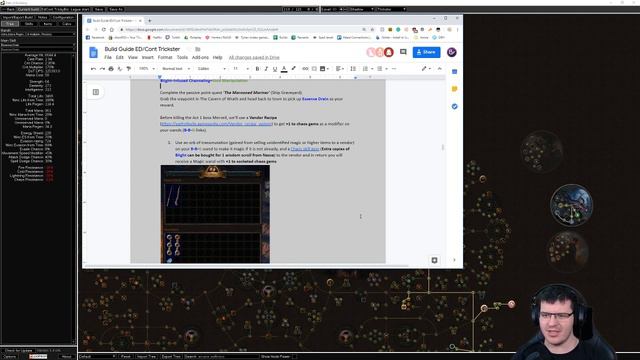Switch to the Calcs tab
Screen dimensions: 640x360
tap(67, 24)
